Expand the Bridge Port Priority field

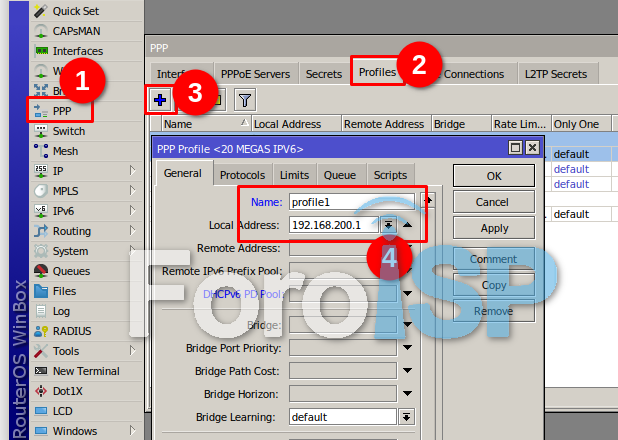407,348
